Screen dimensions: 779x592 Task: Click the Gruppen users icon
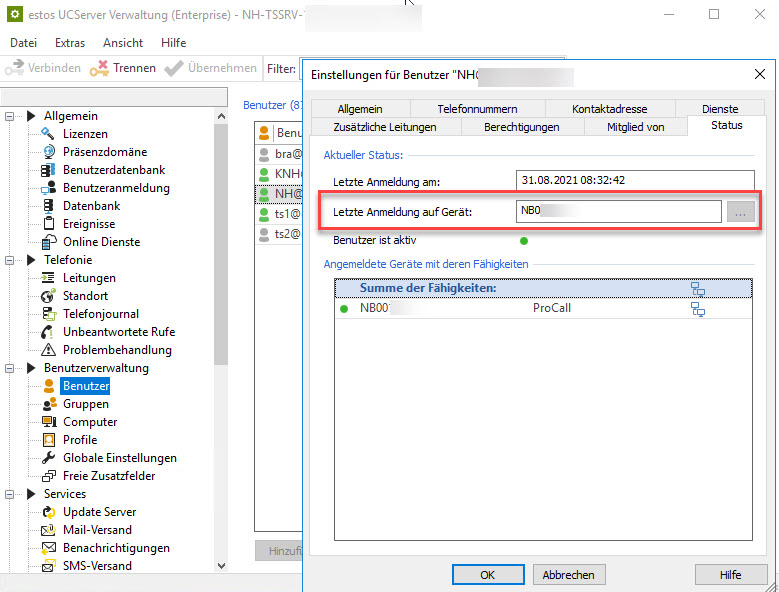click(47, 404)
